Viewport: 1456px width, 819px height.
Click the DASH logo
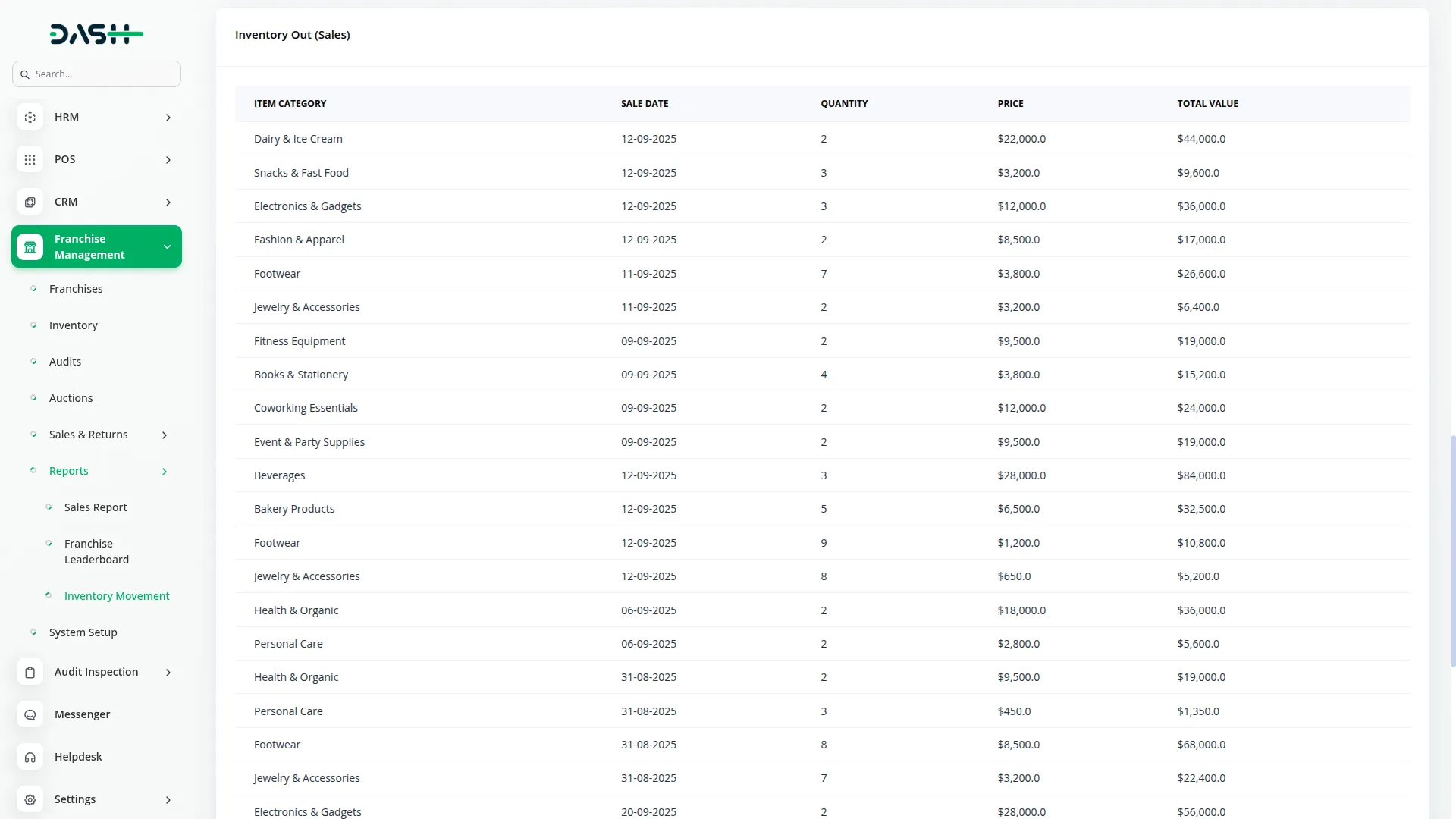pos(96,34)
